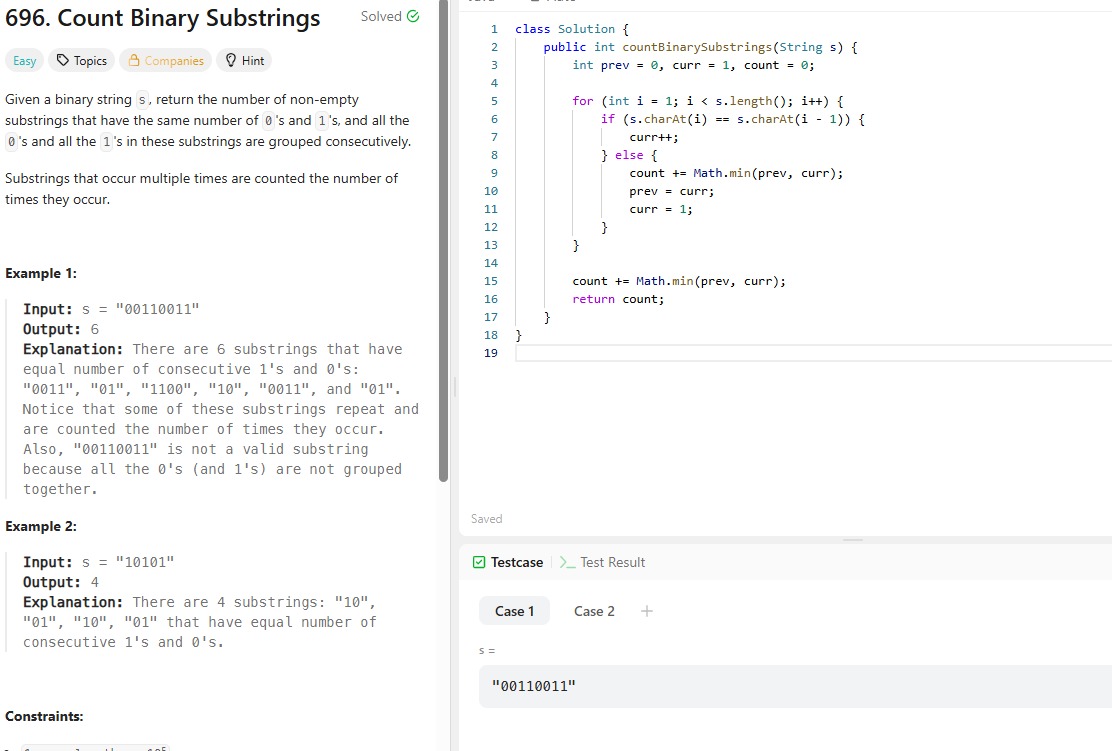This screenshot has height=751, width=1112.
Task: Click the horizontal resize handle above Testcase panel
Action: pyautogui.click(x=852, y=540)
